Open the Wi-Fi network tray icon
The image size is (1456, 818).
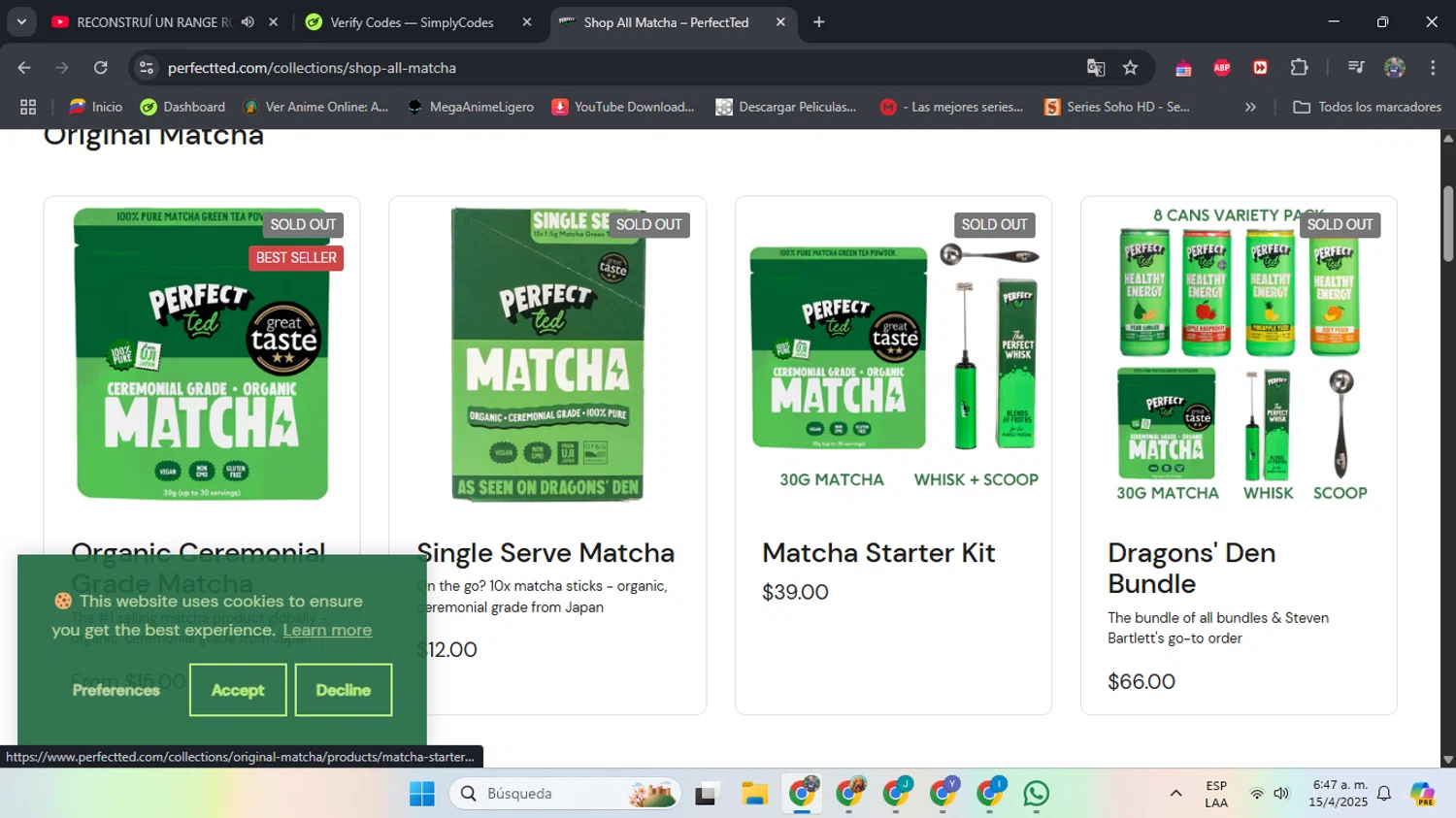1257,794
